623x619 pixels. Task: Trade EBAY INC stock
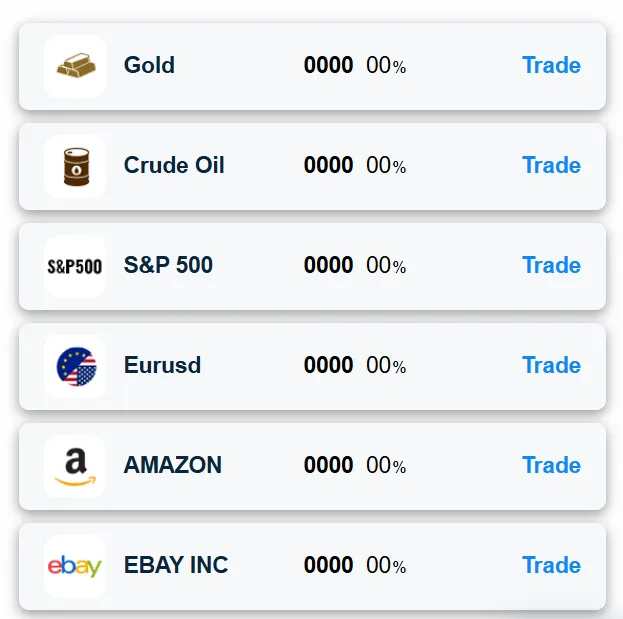pyautogui.click(x=551, y=566)
